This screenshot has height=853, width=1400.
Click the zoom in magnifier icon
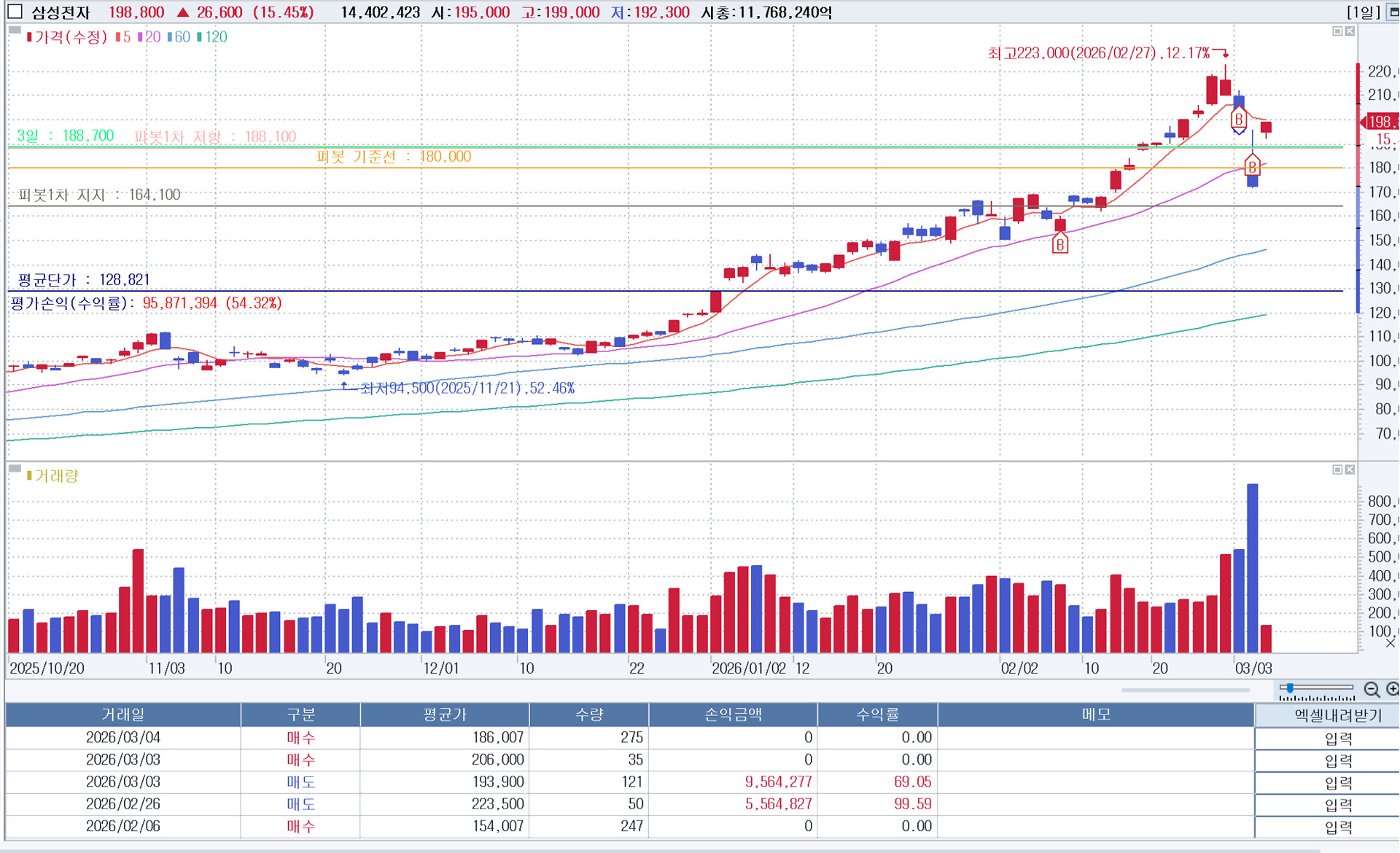(x=1392, y=690)
